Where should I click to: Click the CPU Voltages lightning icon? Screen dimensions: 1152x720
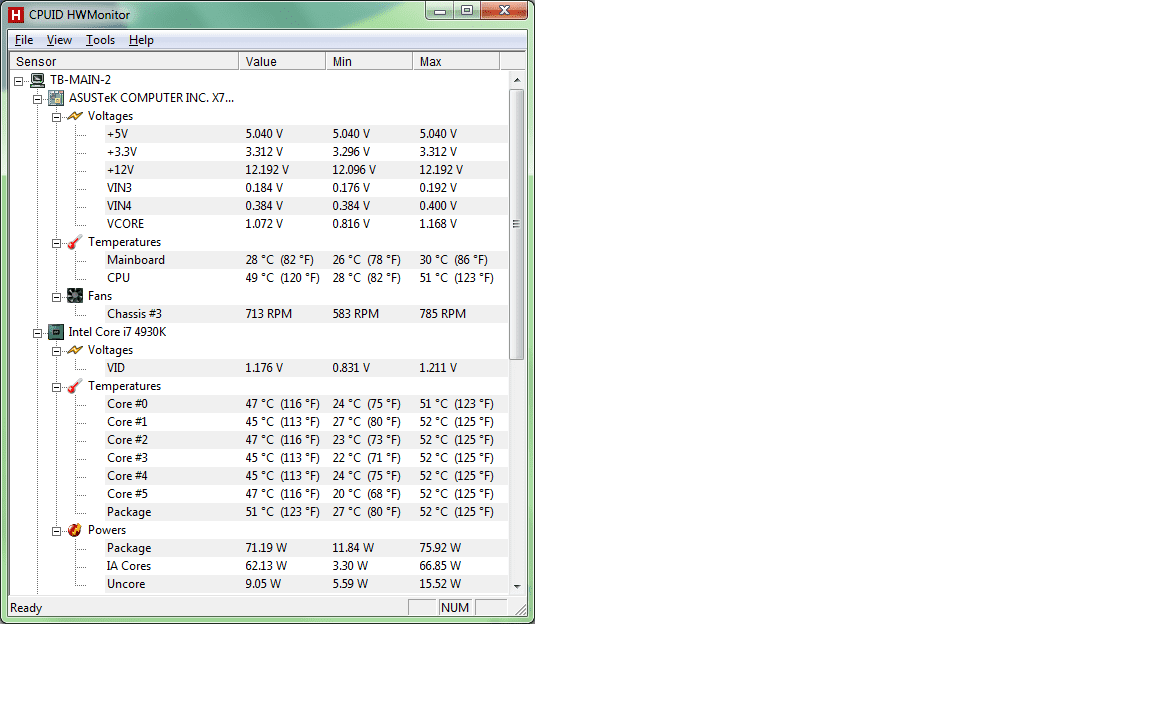point(75,350)
